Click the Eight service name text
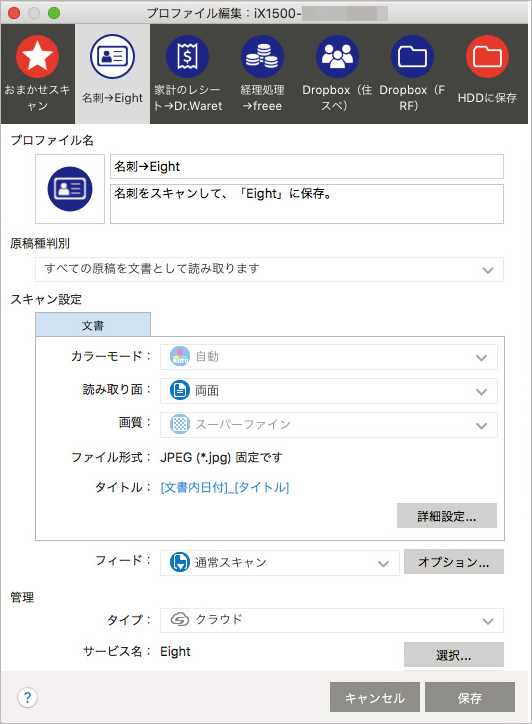 click(175, 652)
